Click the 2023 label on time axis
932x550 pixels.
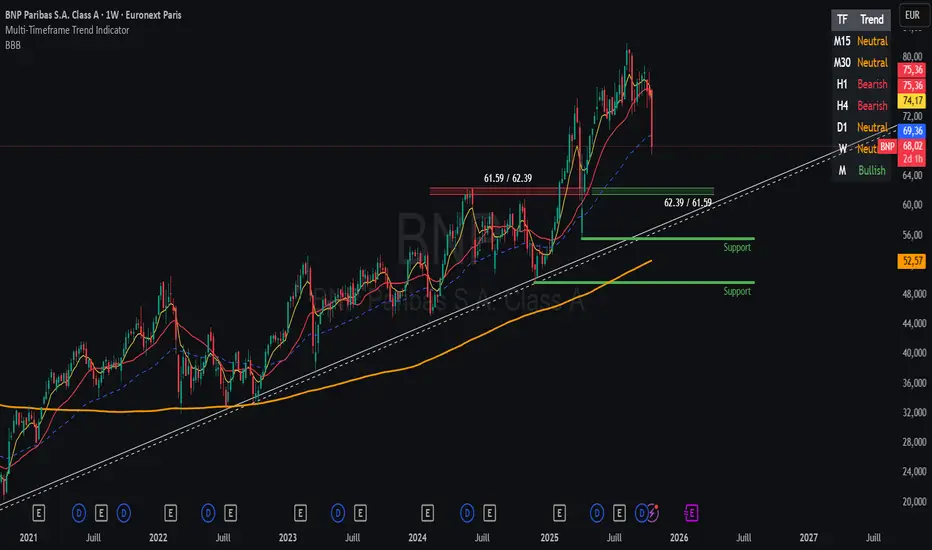288,538
